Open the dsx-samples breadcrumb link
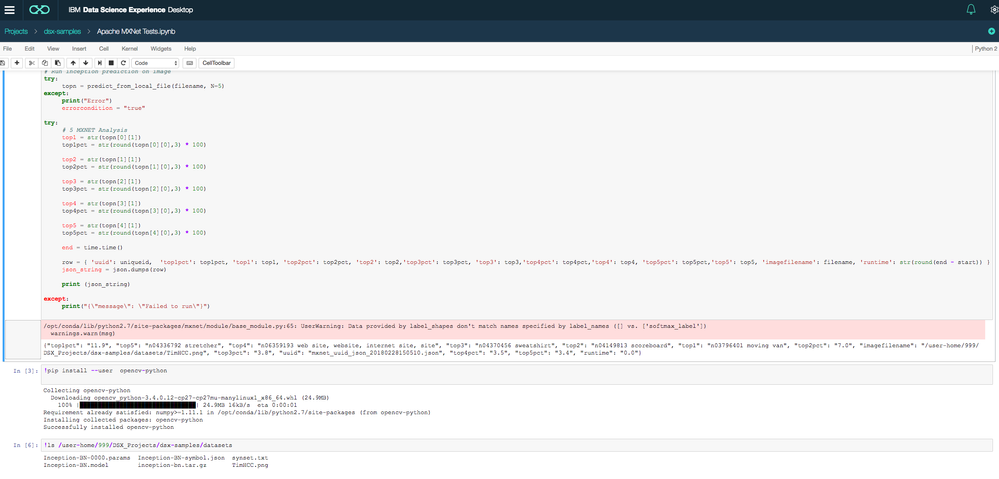The height and width of the screenshot is (479, 999). coord(61,31)
